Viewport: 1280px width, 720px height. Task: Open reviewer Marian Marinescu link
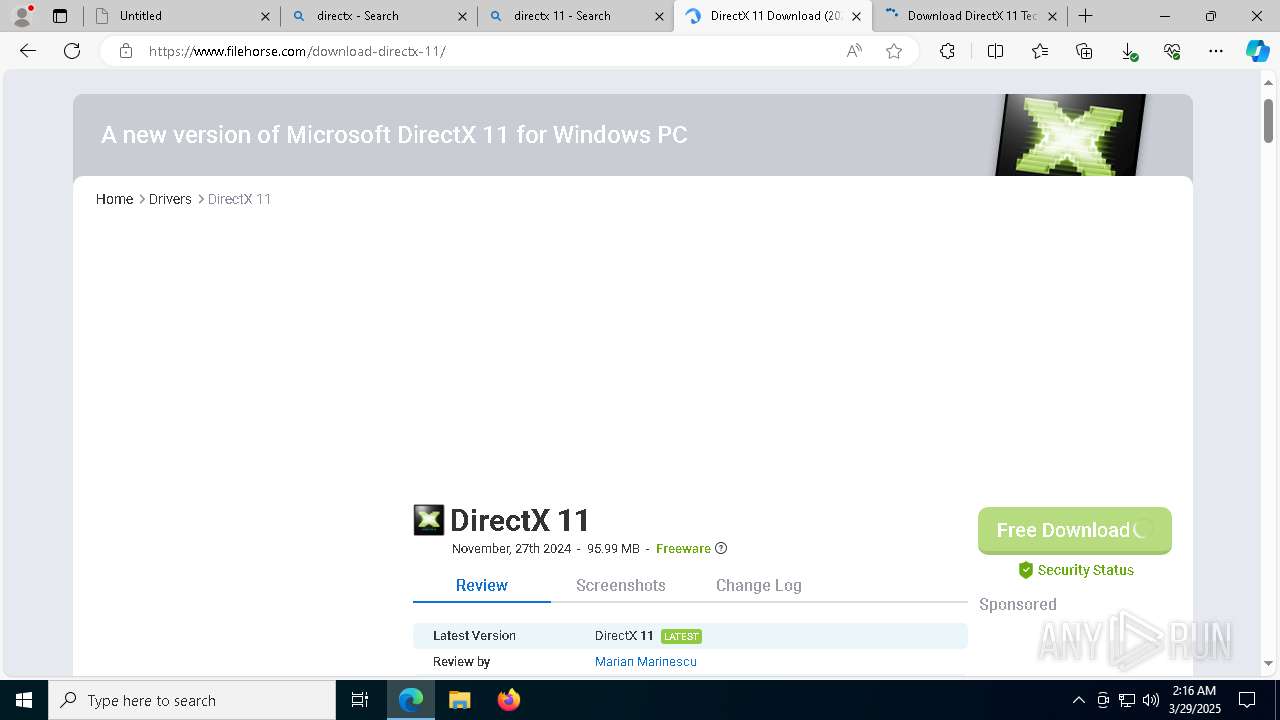tap(646, 662)
